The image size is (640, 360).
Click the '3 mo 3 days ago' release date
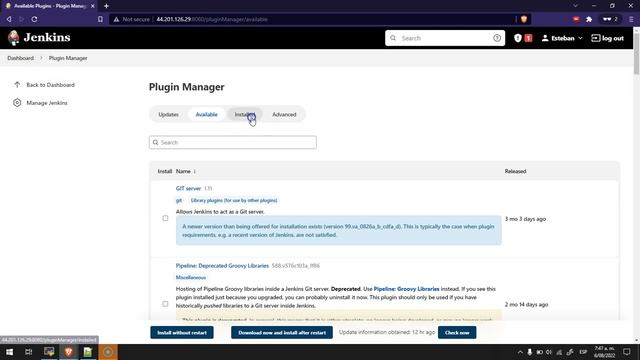click(x=525, y=219)
